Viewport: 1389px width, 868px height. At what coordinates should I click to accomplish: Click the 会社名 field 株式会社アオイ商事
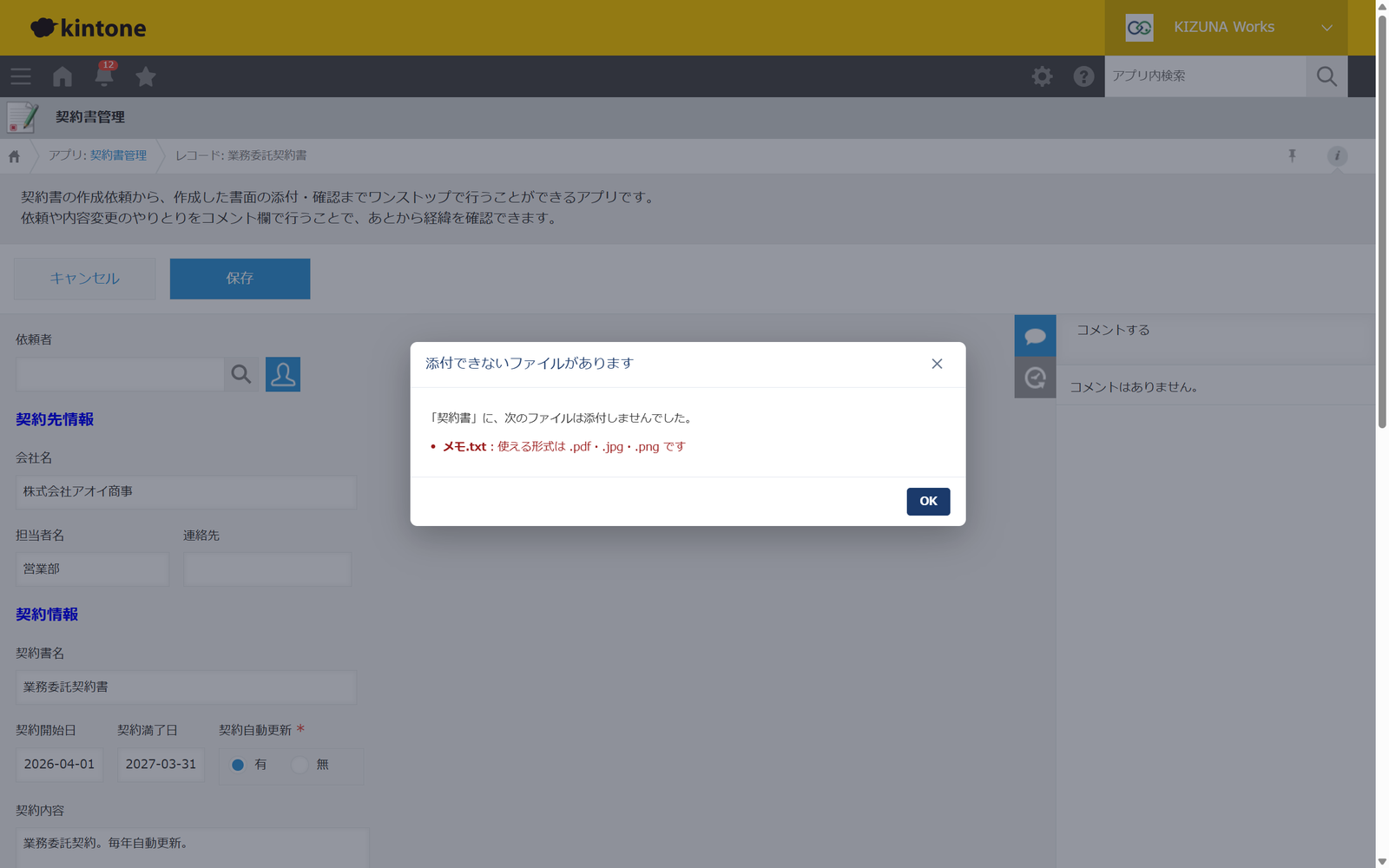(186, 492)
